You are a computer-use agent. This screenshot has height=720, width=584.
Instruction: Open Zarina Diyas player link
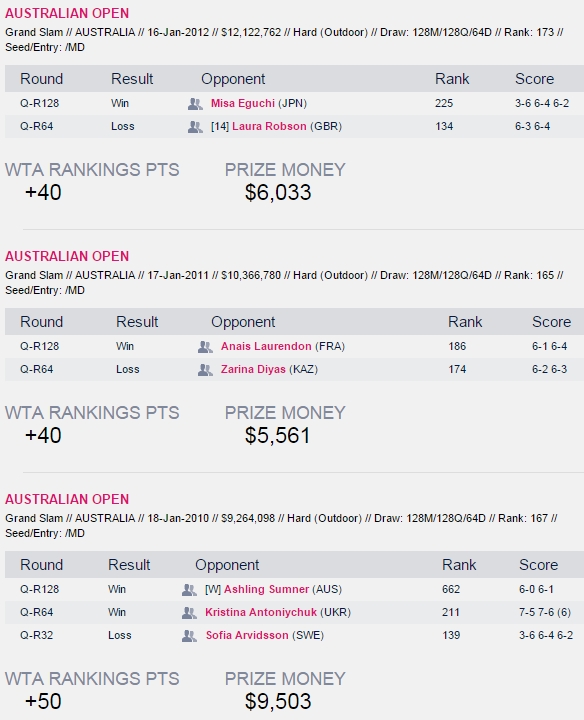(253, 369)
